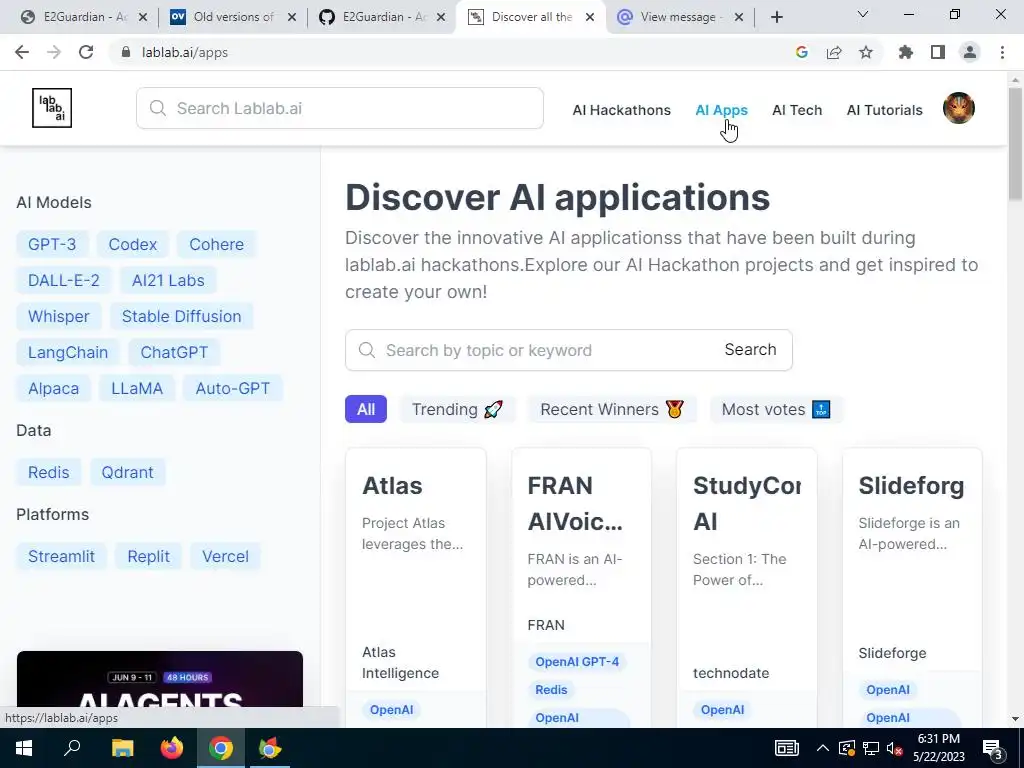Go back to the previous page

coord(22,52)
